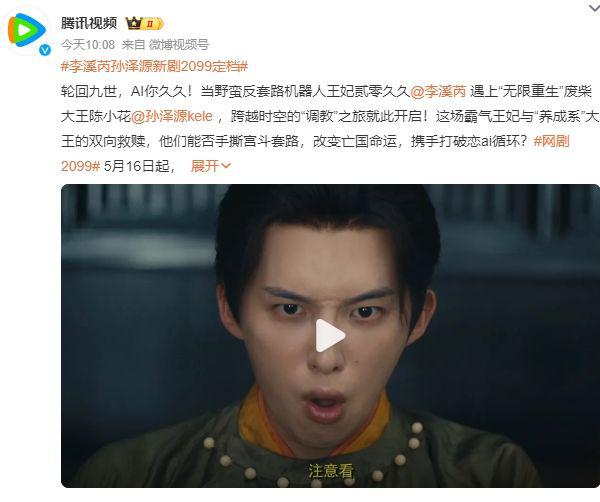Click the Roman numeral II level badge
Screen dimensions: 600x502
coord(153,24)
